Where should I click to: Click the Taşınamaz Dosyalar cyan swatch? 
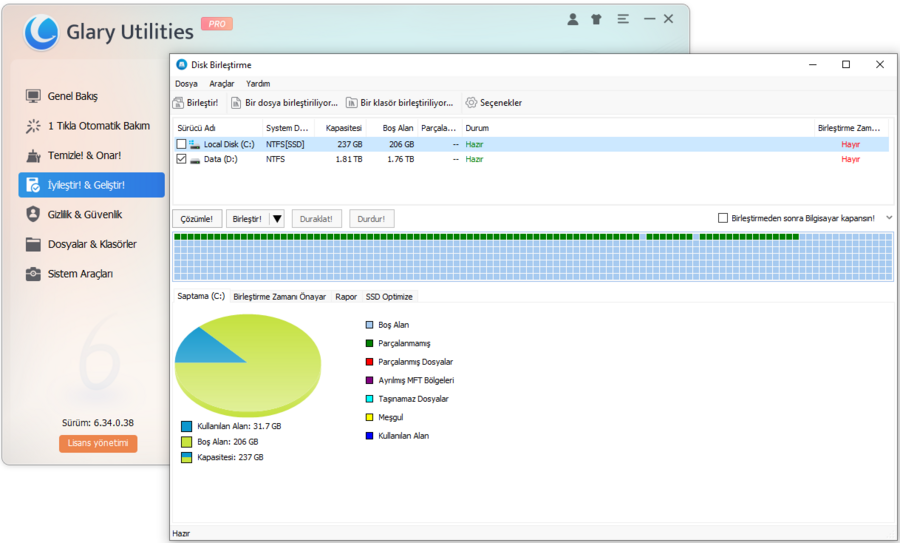point(370,398)
